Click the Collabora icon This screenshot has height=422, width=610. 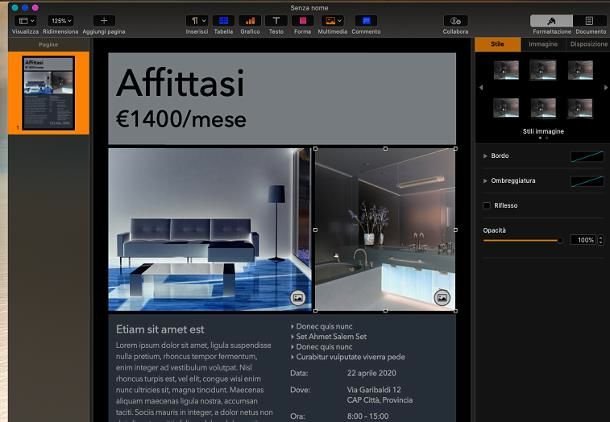click(455, 21)
